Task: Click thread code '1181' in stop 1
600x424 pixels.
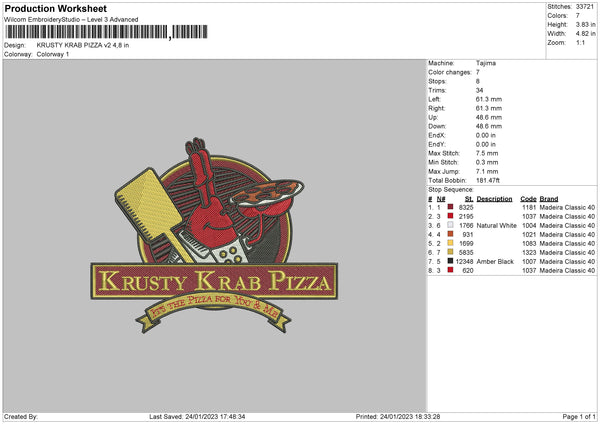Action: click(529, 207)
